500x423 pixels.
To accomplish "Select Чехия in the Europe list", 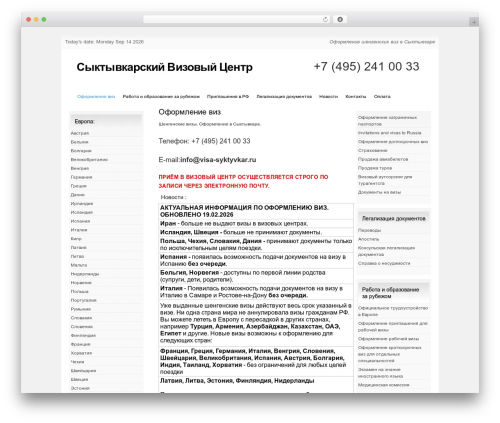I will pos(77,362).
